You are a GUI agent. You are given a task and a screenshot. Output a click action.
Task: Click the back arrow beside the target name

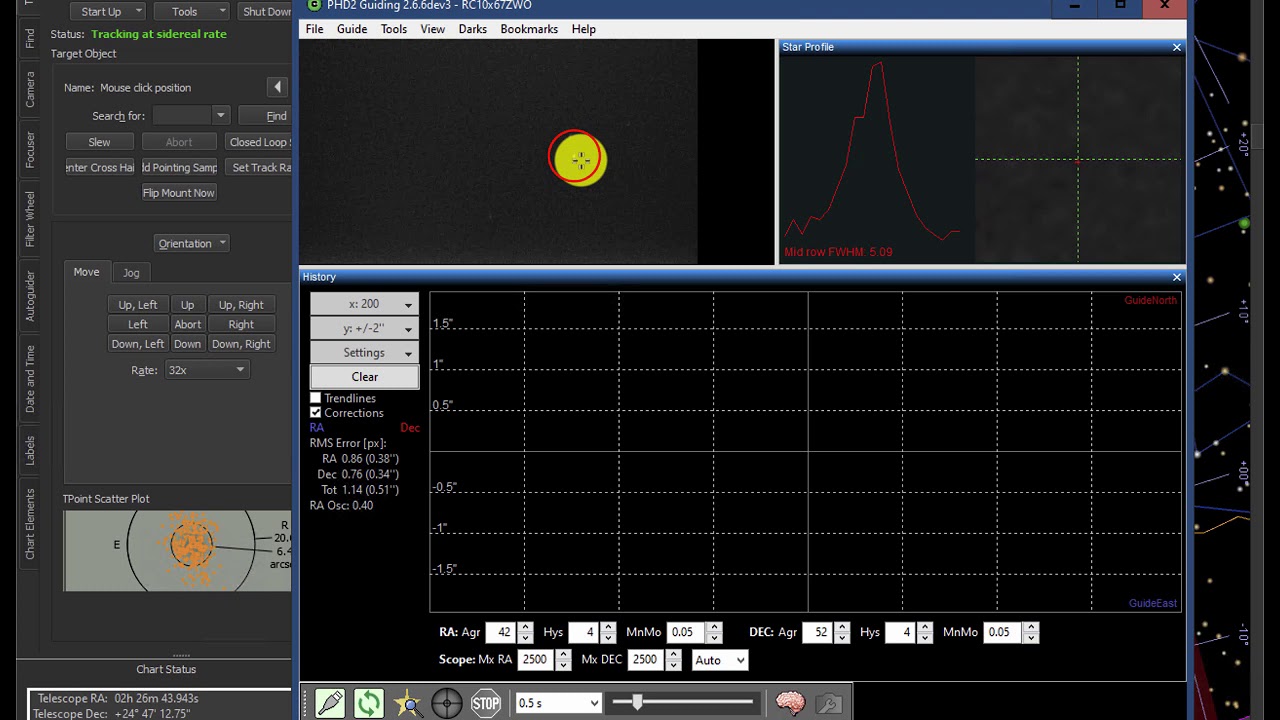[x=278, y=87]
